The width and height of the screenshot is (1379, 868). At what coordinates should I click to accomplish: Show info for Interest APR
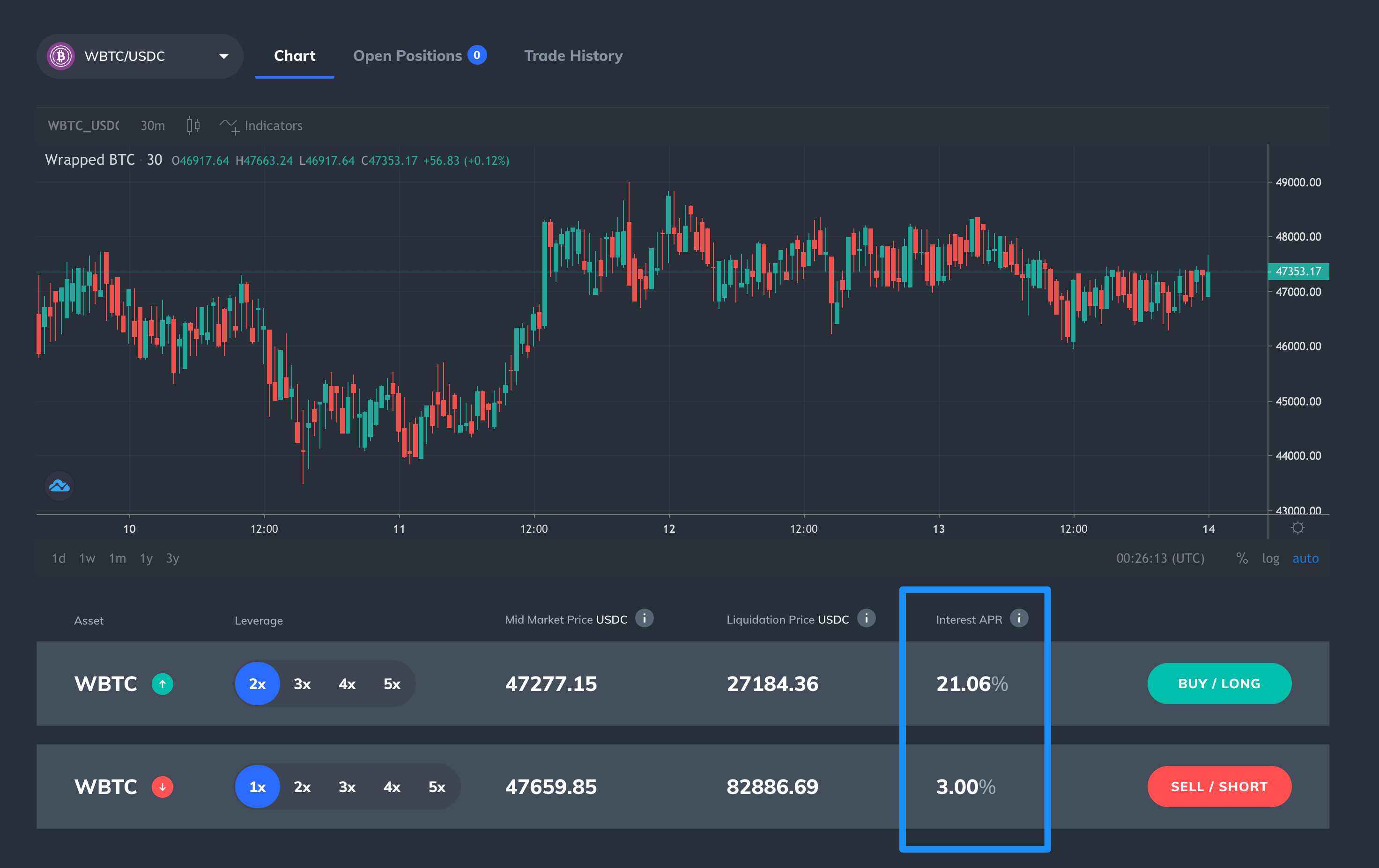1019,618
